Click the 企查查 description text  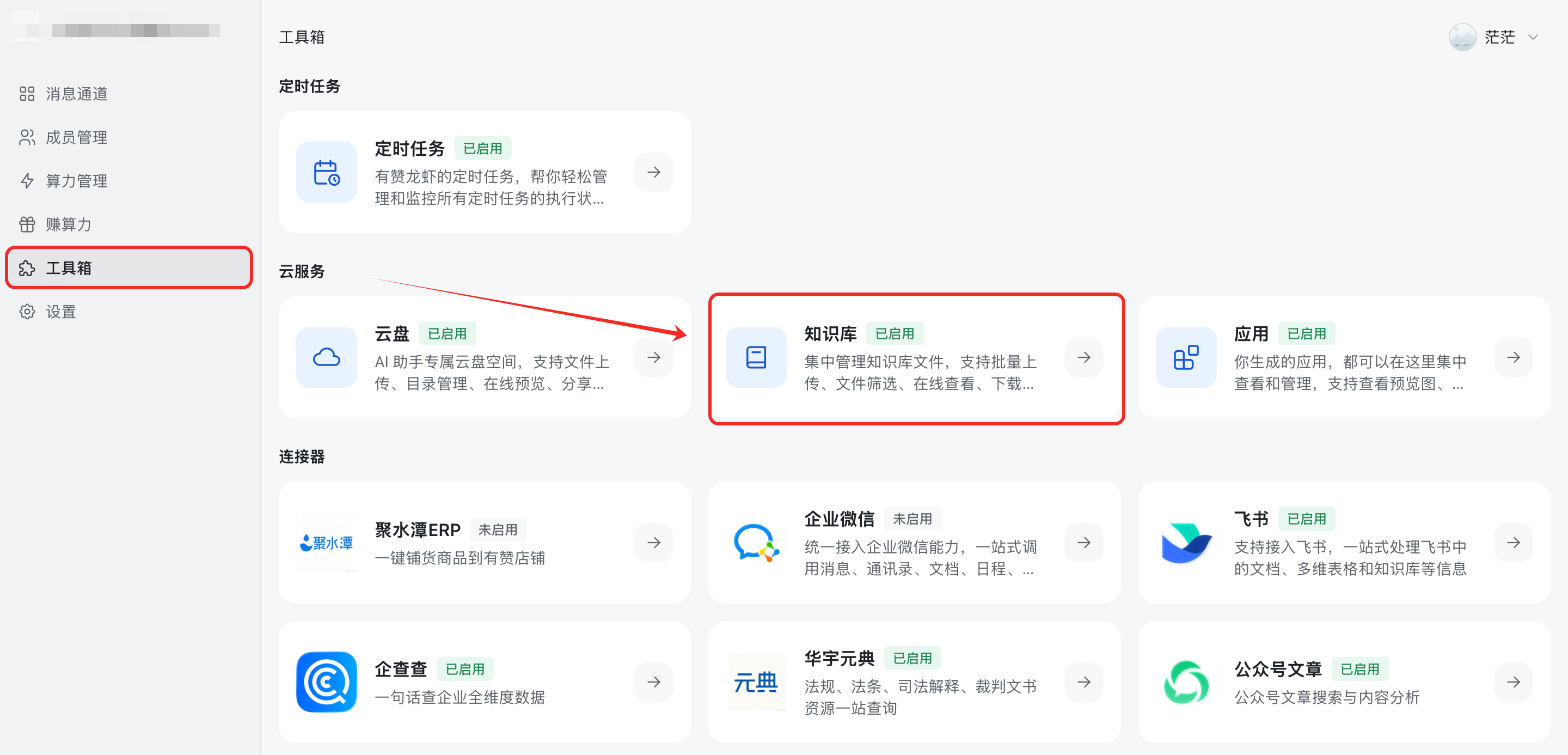[x=460, y=697]
